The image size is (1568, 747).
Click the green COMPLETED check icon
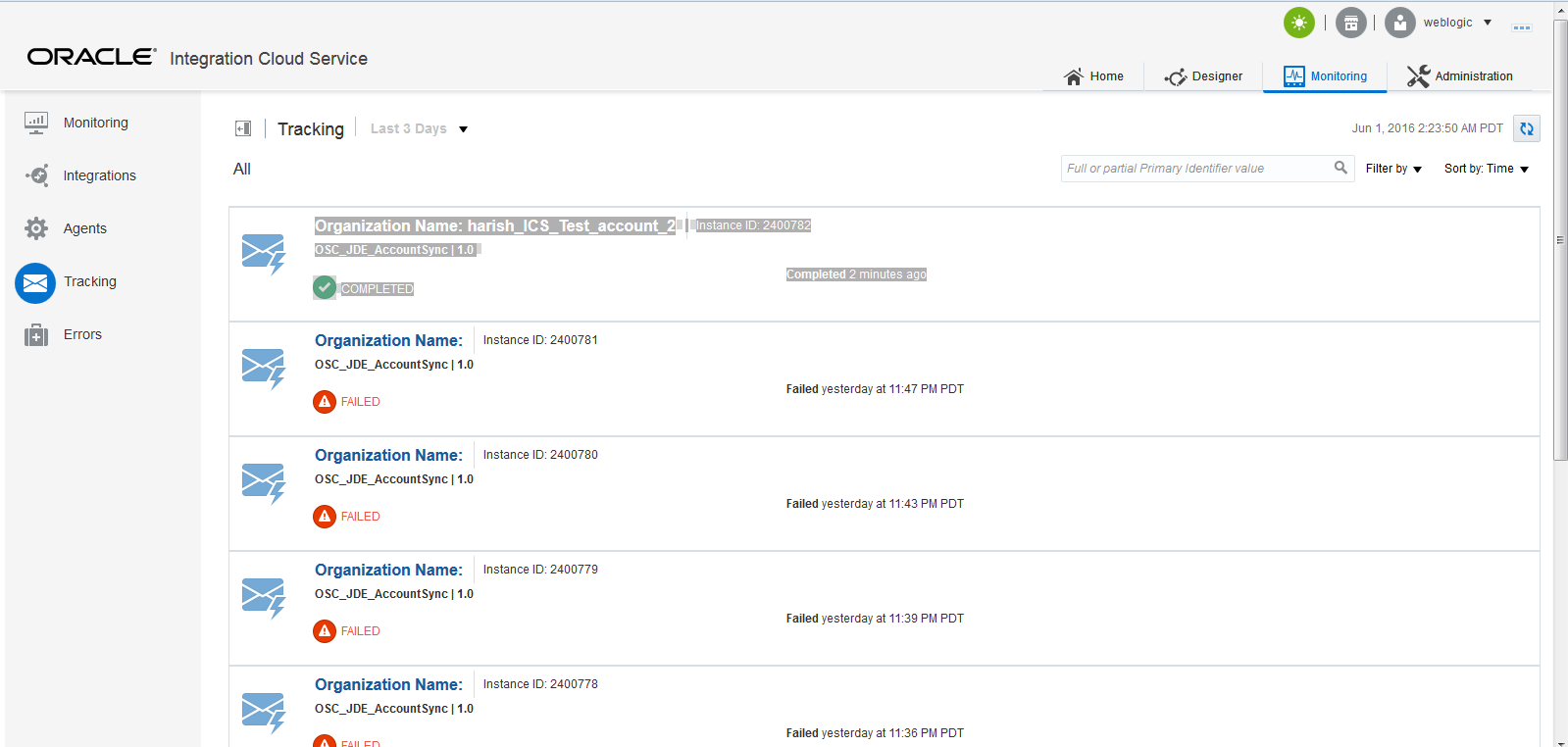point(325,287)
